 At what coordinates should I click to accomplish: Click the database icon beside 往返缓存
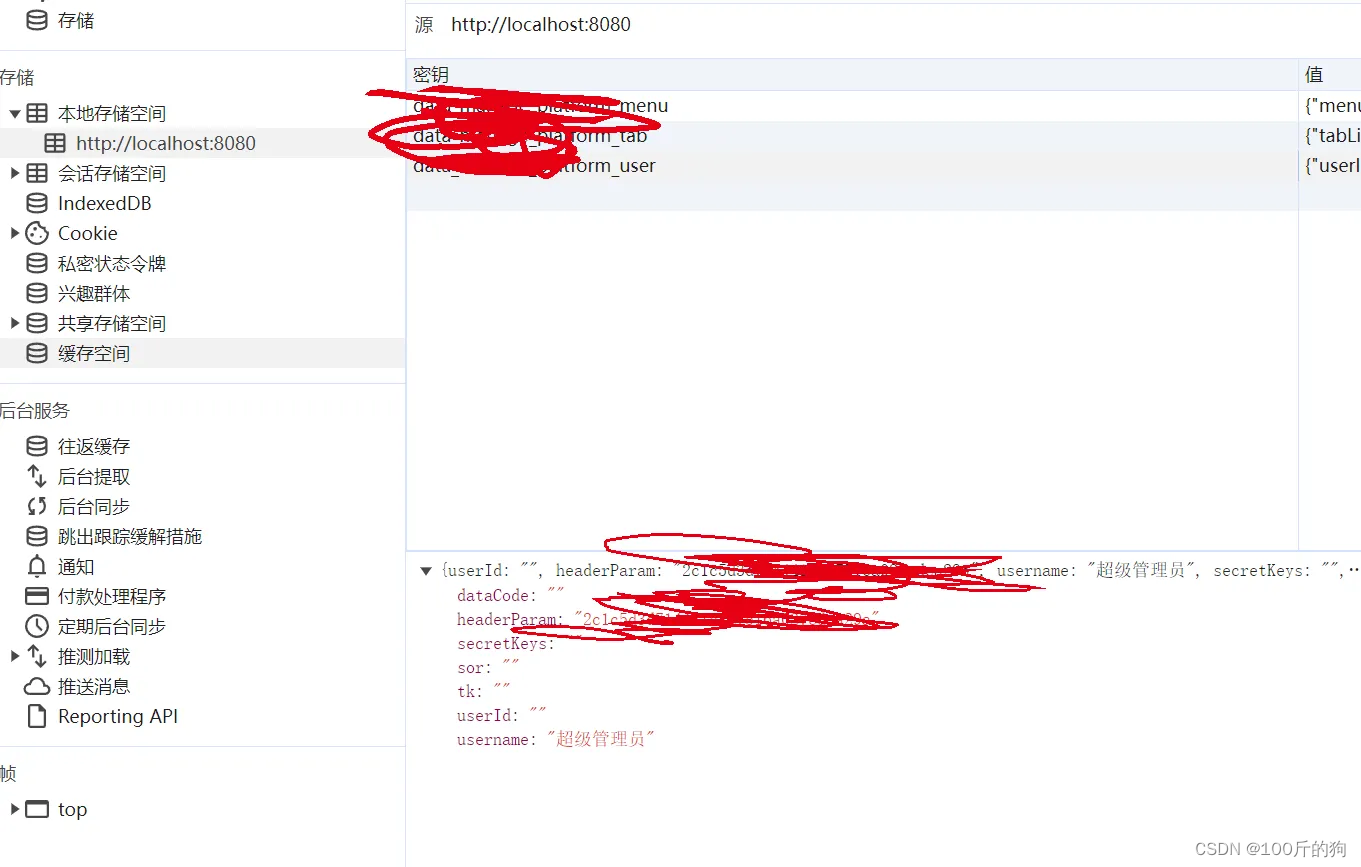tap(37, 447)
